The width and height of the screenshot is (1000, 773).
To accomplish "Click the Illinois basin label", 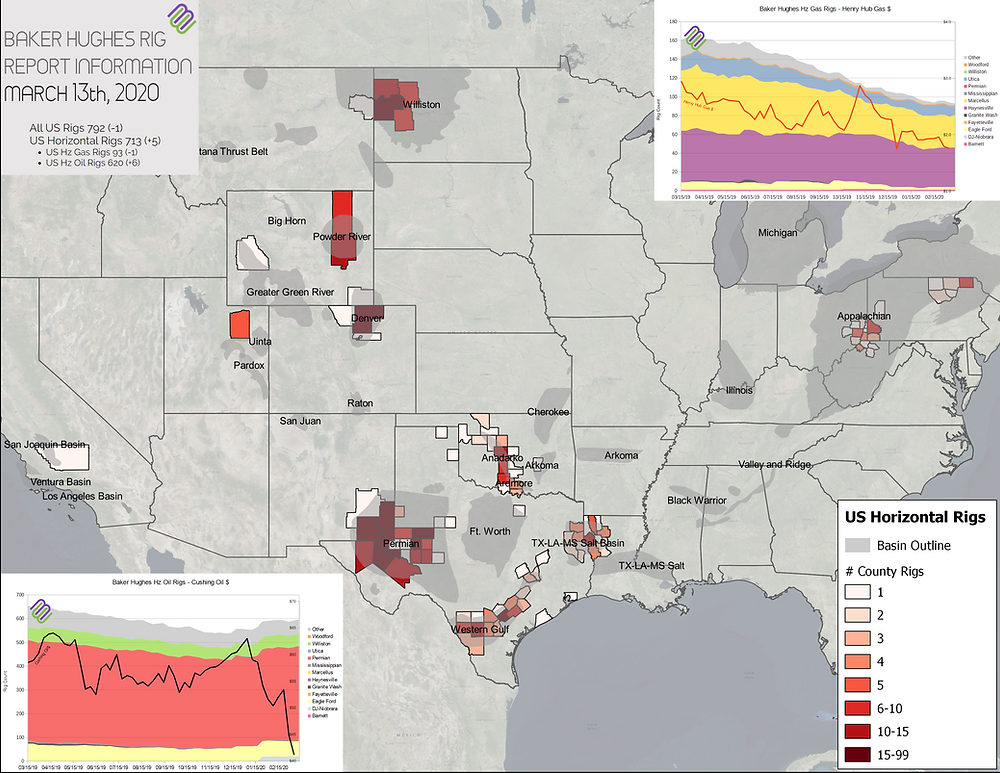I will pyautogui.click(x=739, y=390).
